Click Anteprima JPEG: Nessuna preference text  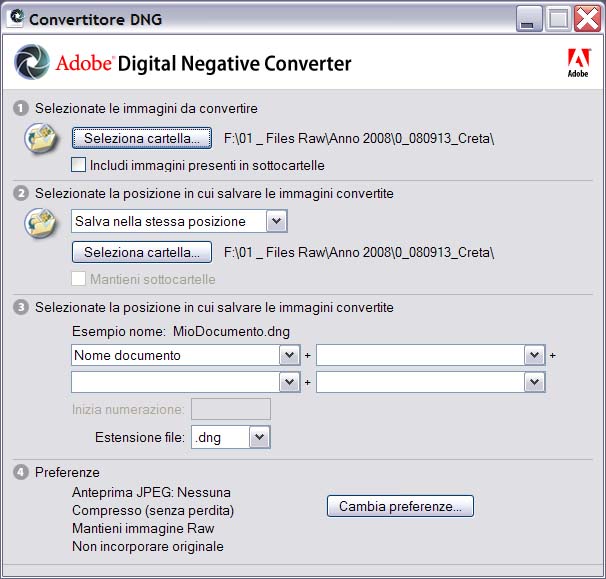[151, 492]
